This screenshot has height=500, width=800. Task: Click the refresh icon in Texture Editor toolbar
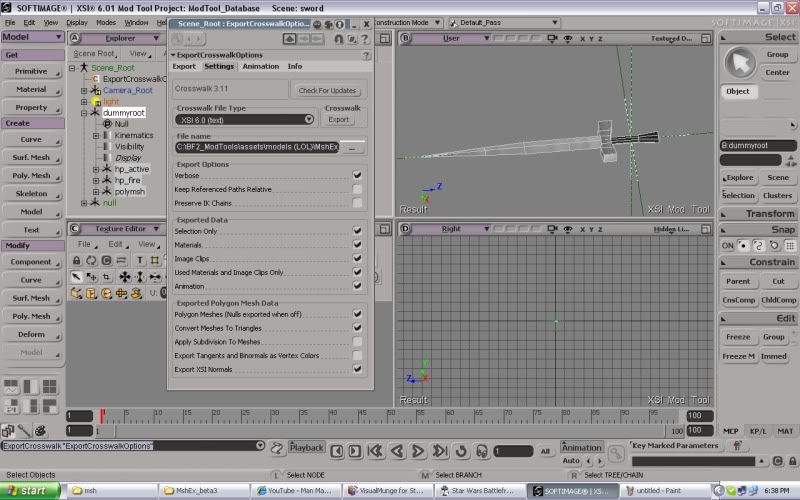[91, 260]
